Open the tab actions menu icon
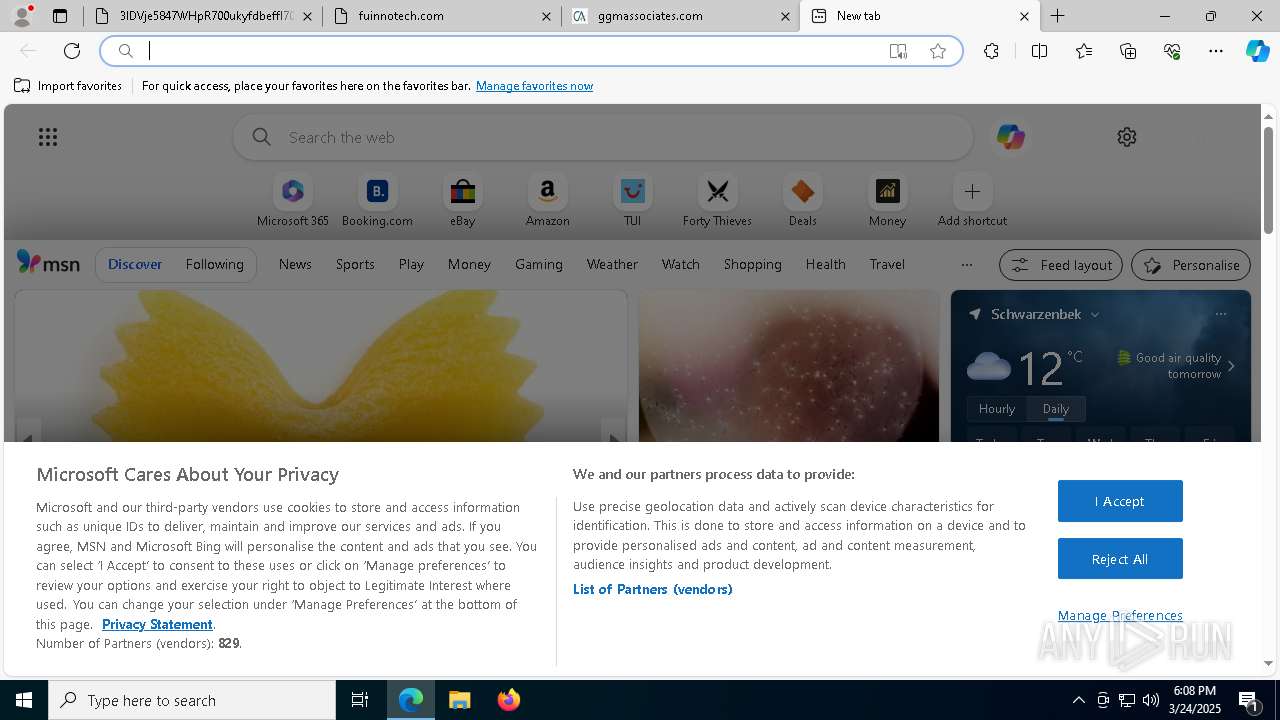This screenshot has width=1280, height=720. (60, 16)
